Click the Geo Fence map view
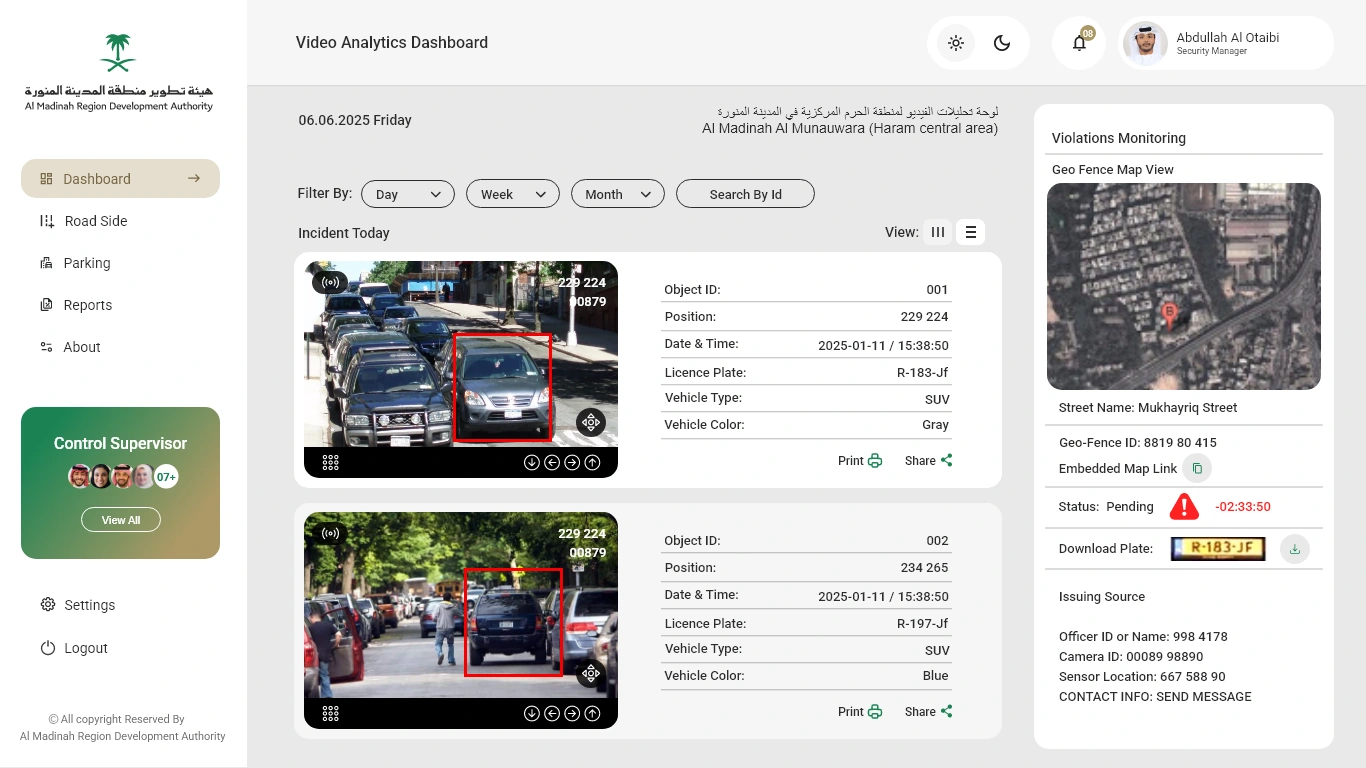 pyautogui.click(x=1184, y=286)
